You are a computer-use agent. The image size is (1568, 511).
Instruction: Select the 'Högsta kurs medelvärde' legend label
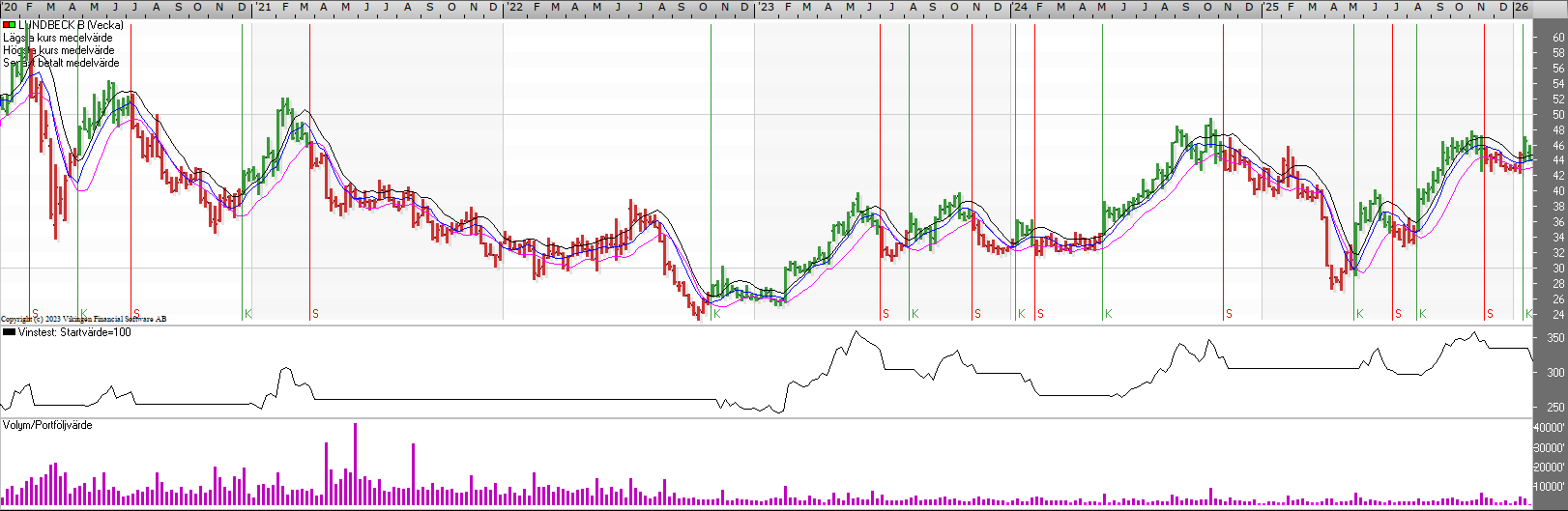(x=59, y=50)
